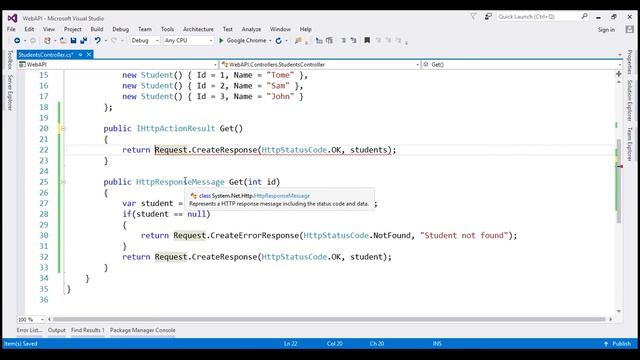The height and width of the screenshot is (360, 640).
Task: Click the "Student not found" string
Action: [x=464, y=236]
